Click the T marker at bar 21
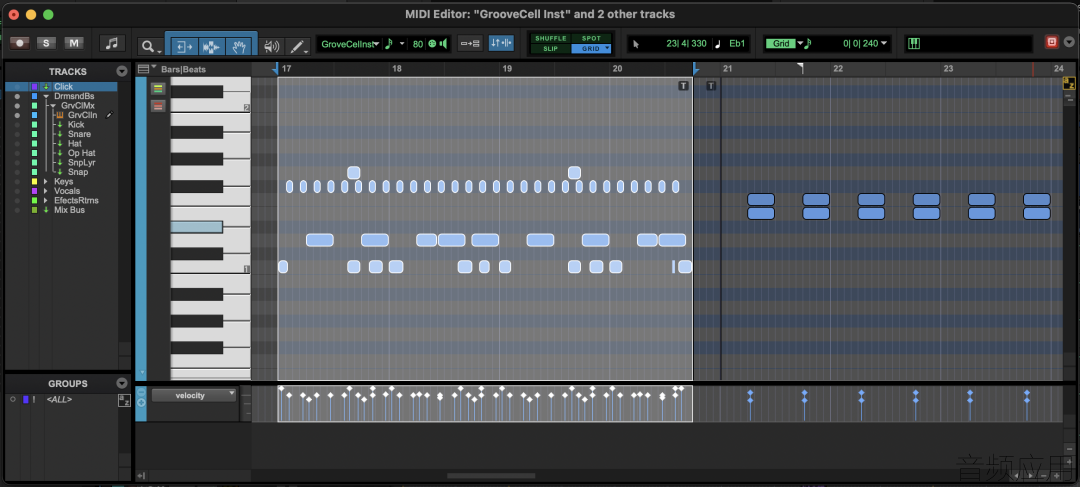The width and height of the screenshot is (1080, 487). tap(712, 86)
